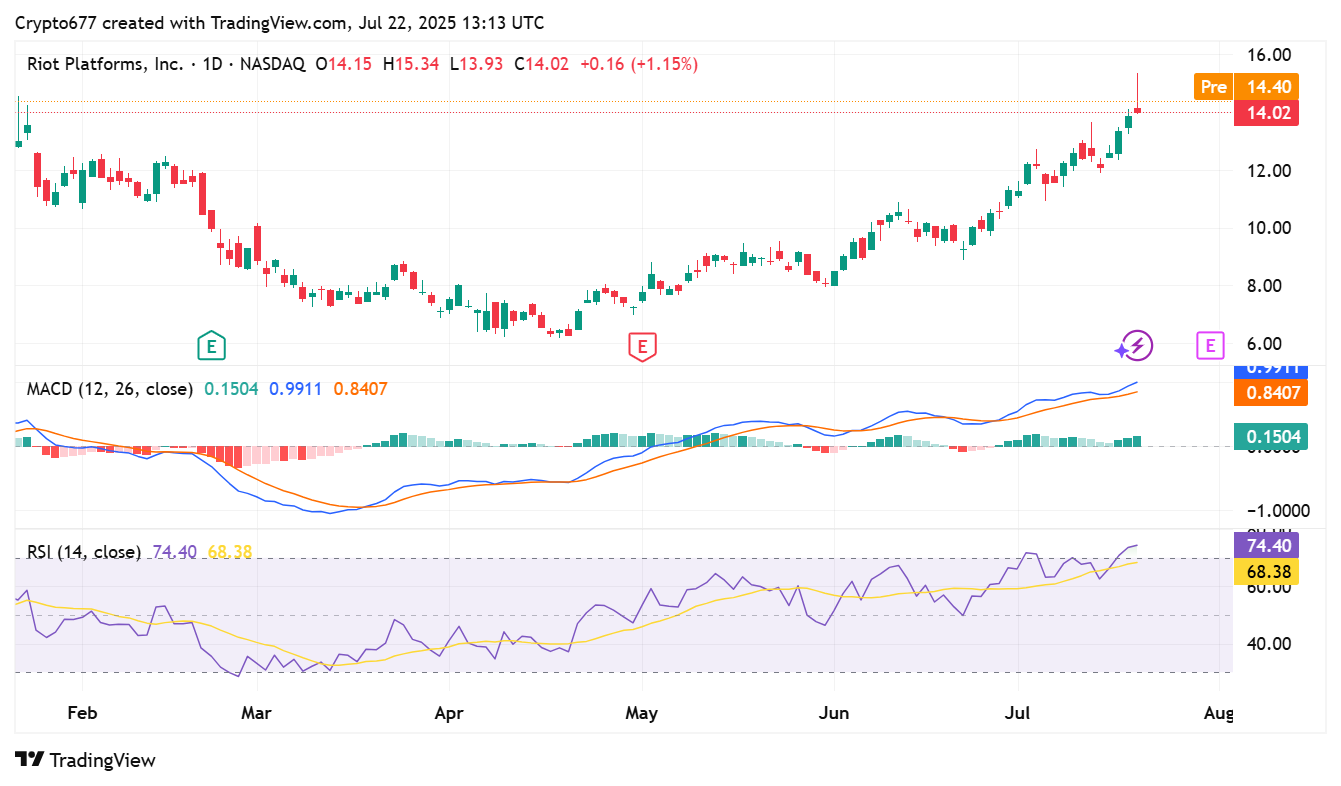Click the orange Pre 14.40 price label
Viewport: 1341px width, 786px height.
(1247, 87)
